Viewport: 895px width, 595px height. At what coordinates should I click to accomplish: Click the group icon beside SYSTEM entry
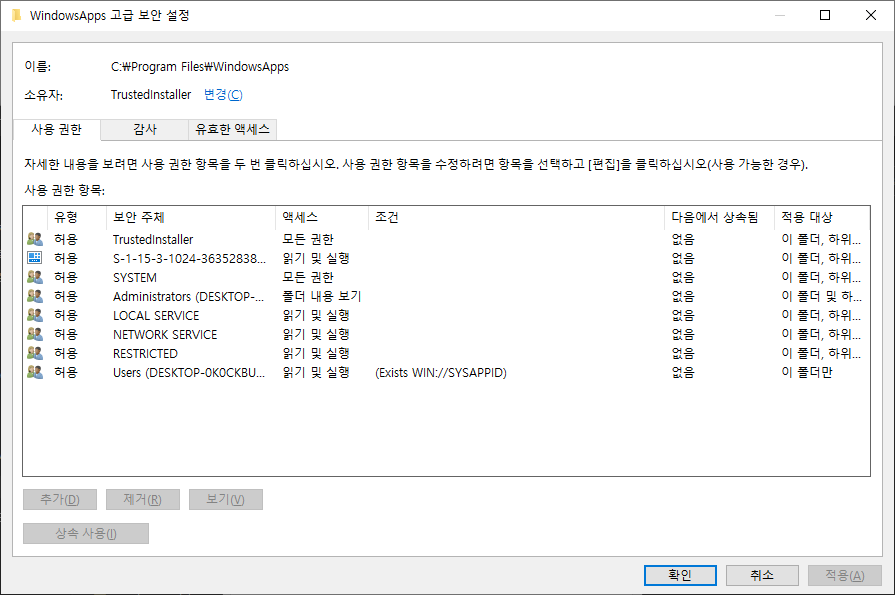click(x=35, y=277)
